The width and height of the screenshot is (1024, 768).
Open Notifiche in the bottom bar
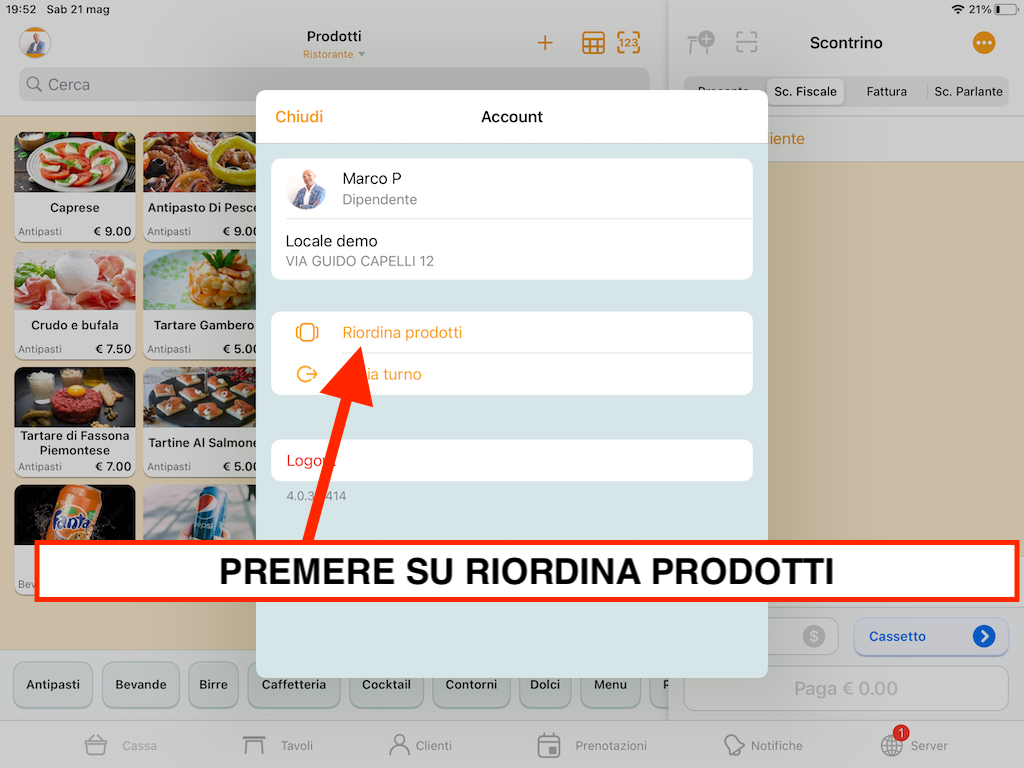763,745
